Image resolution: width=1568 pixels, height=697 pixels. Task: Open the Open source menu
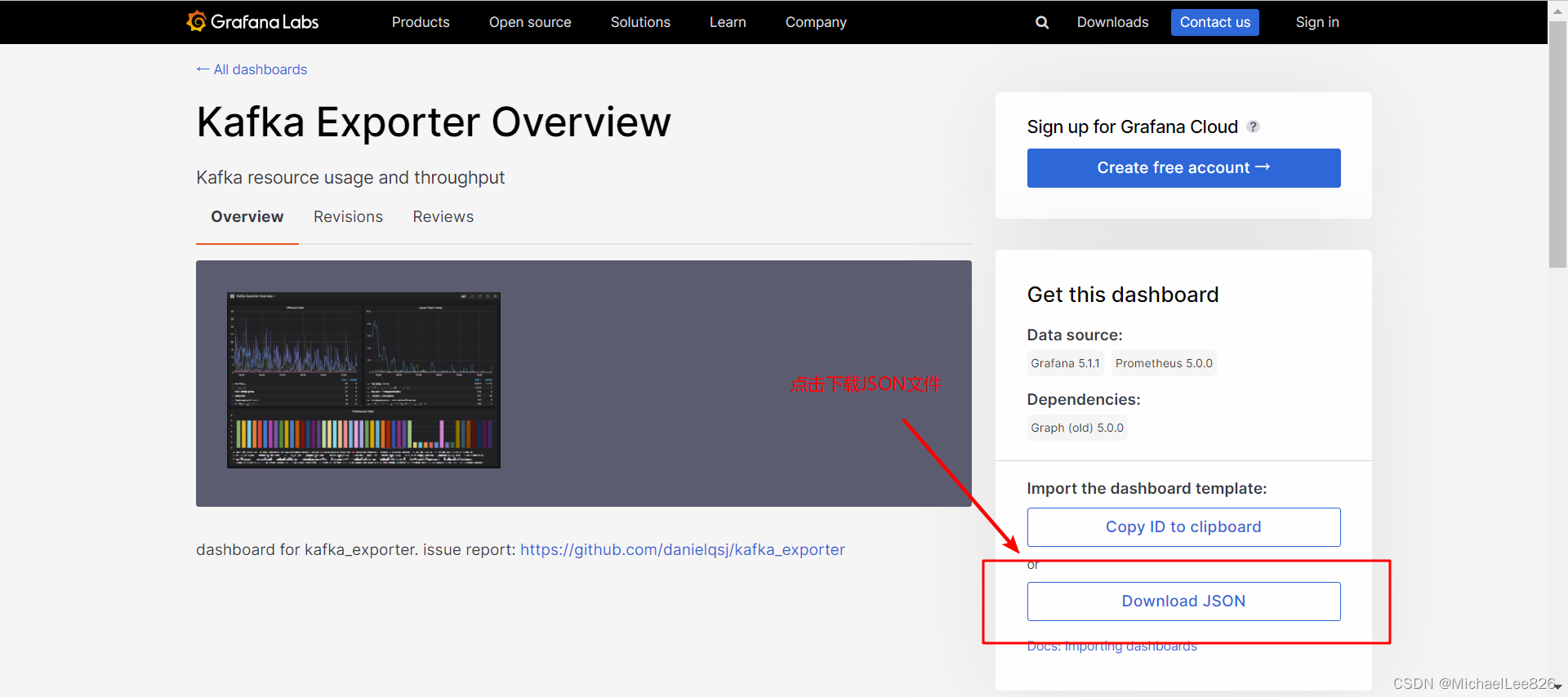(530, 22)
